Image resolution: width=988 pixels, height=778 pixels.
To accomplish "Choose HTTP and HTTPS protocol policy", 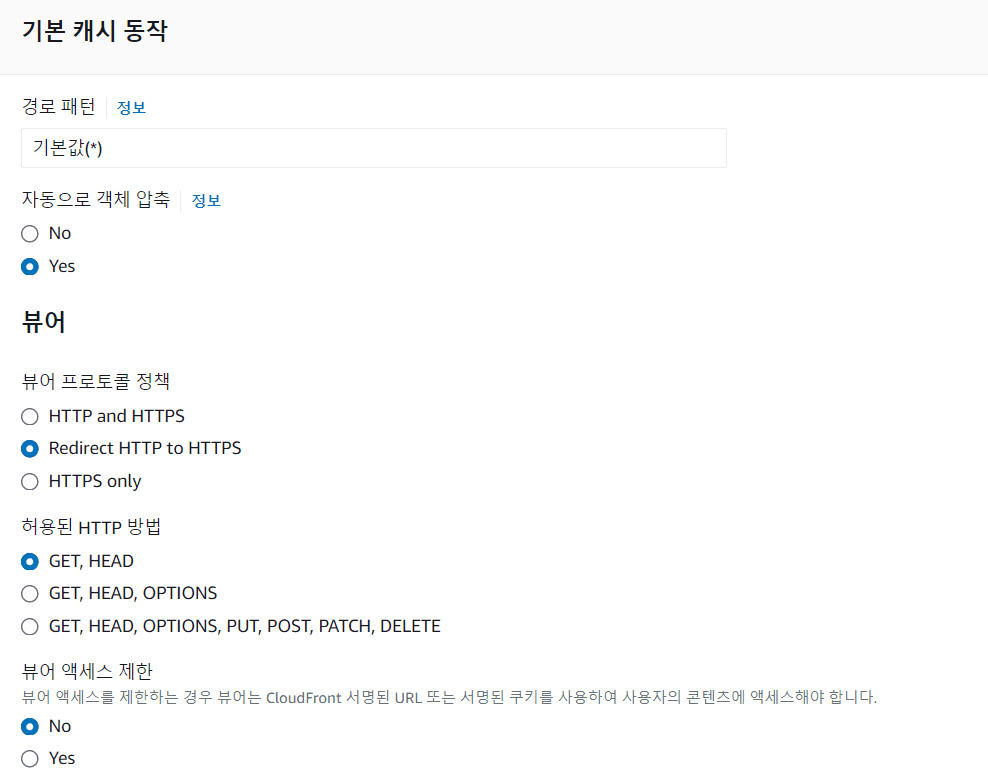I will (30, 416).
